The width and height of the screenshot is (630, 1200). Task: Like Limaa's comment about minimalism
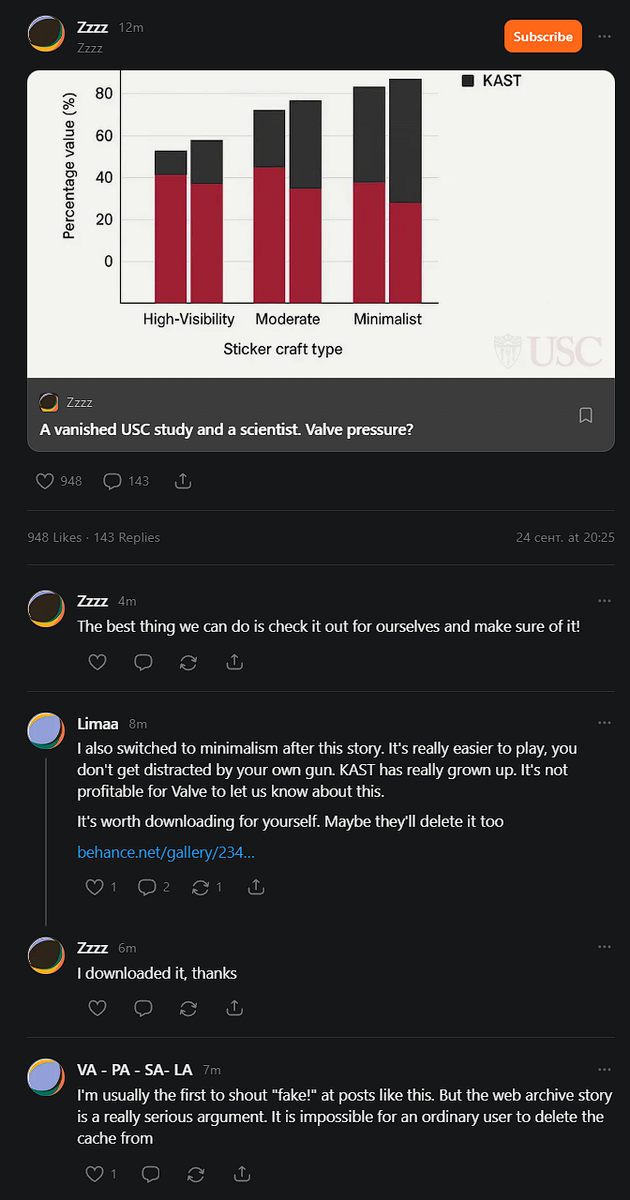point(102,887)
